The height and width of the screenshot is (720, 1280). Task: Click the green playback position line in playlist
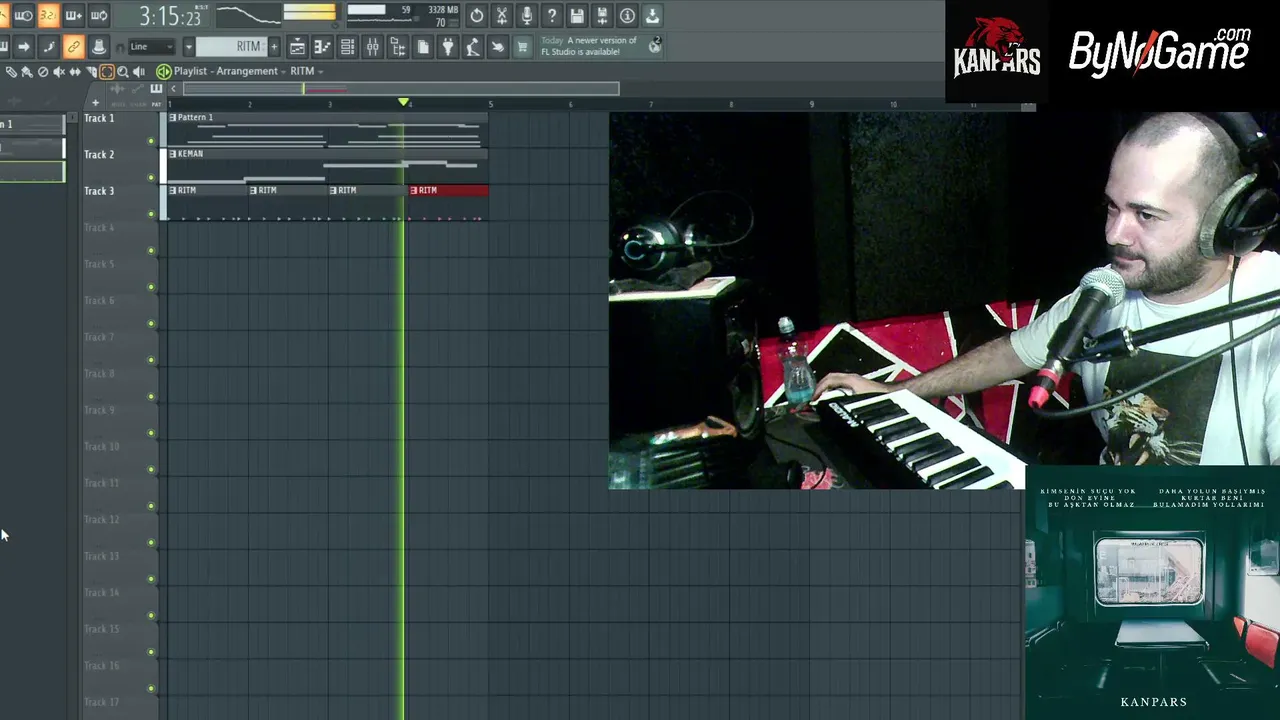(x=404, y=414)
